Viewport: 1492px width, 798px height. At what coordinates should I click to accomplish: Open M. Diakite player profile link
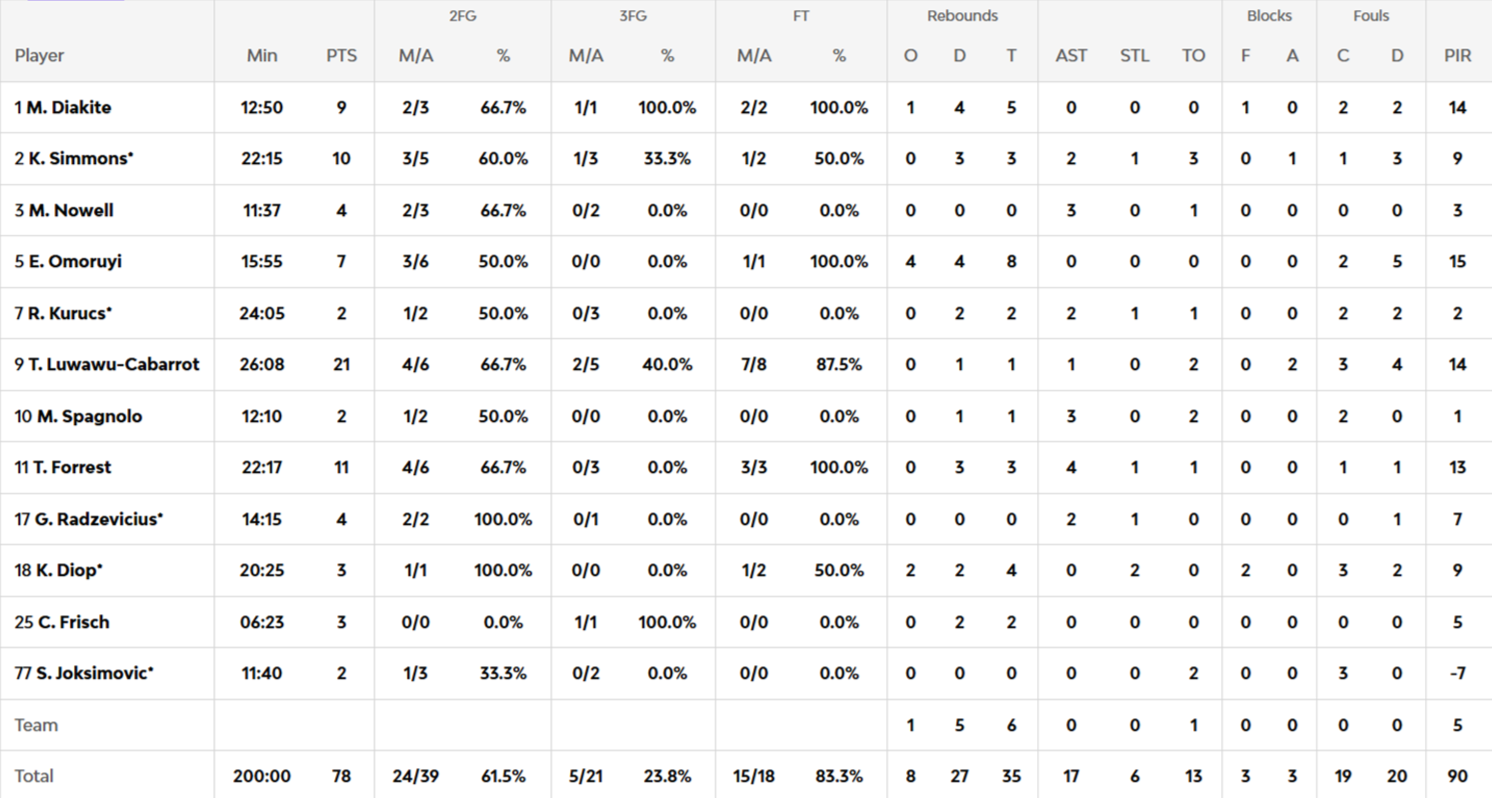tap(68, 108)
